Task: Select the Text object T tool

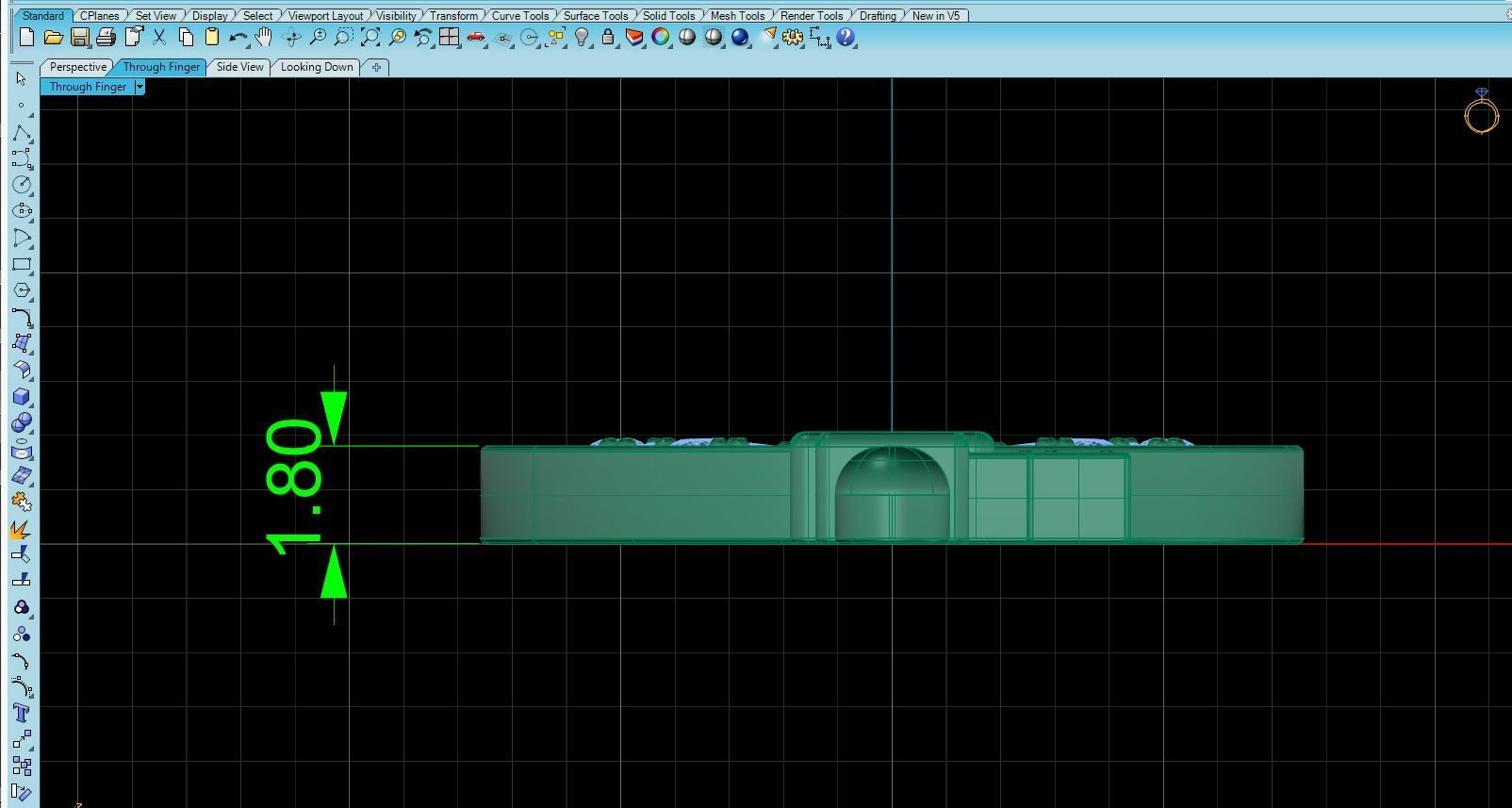Action: pyautogui.click(x=22, y=713)
